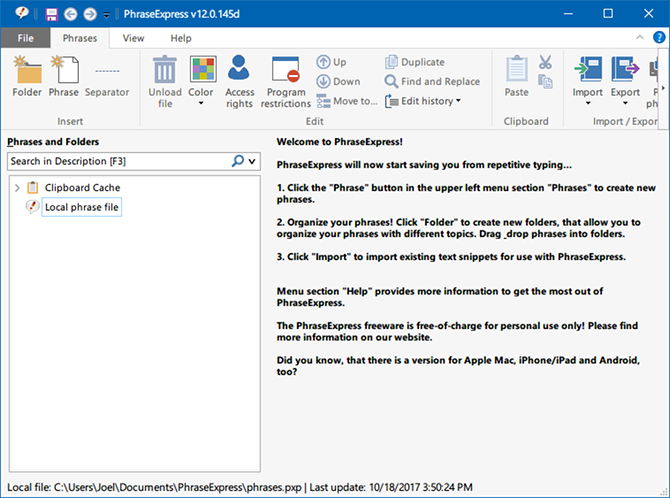Viewport: 670px width, 498px height.
Task: Click the Unload file trash icon
Action: click(x=165, y=70)
